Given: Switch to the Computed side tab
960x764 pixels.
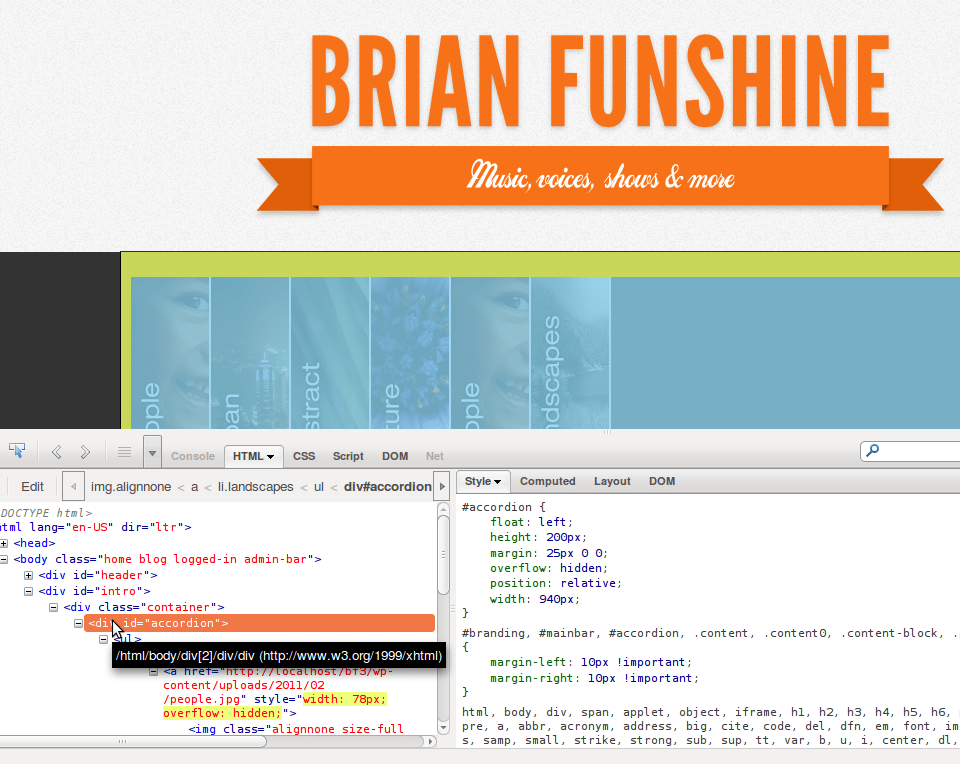Looking at the screenshot, I should [x=547, y=481].
